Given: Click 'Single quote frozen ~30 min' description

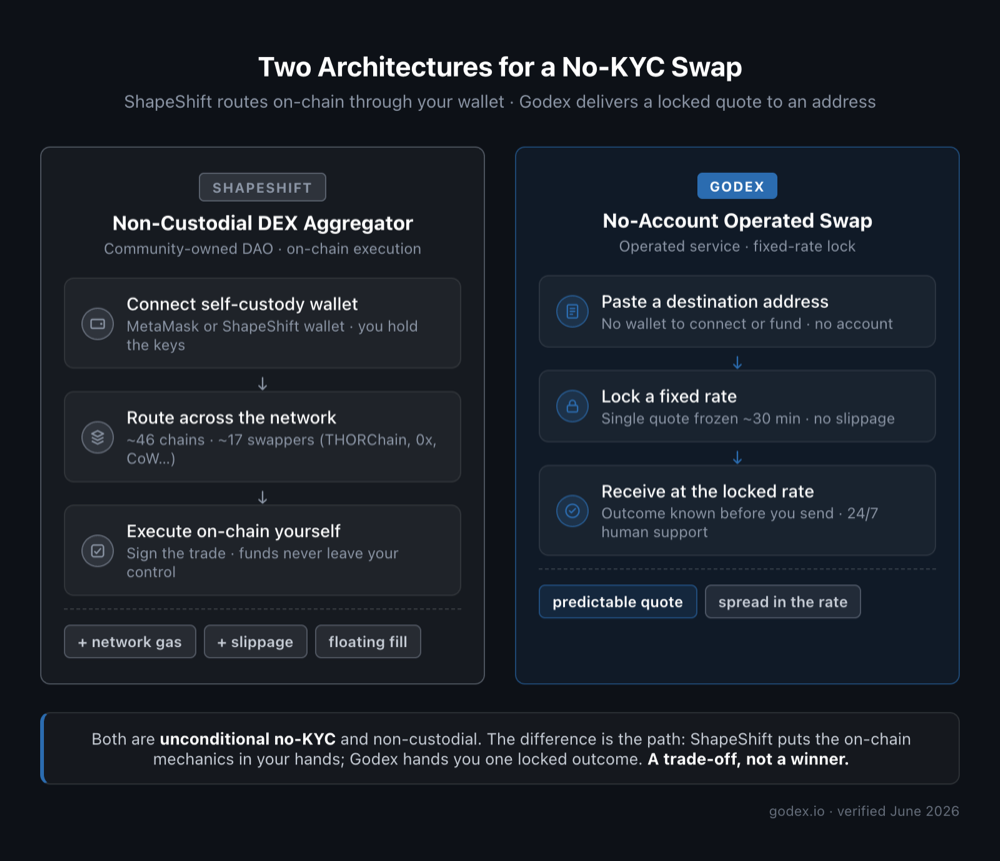Looking at the screenshot, I should (747, 418).
